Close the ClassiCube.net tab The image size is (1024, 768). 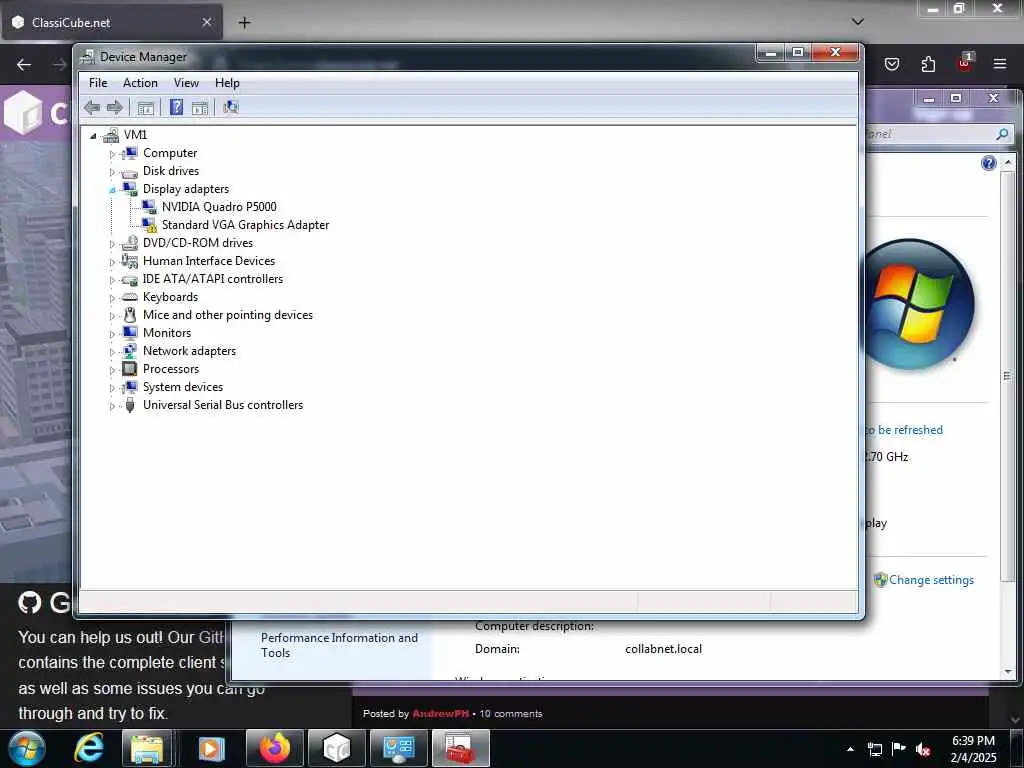coord(207,22)
